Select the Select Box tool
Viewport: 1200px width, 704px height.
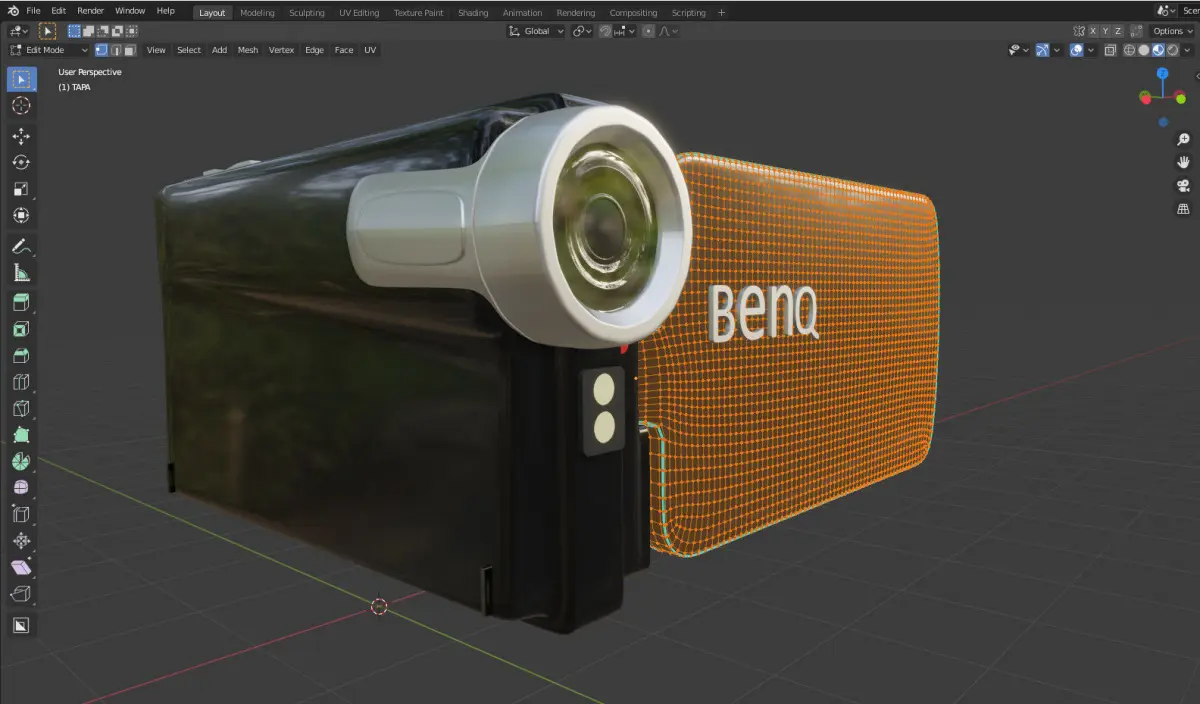[21, 79]
